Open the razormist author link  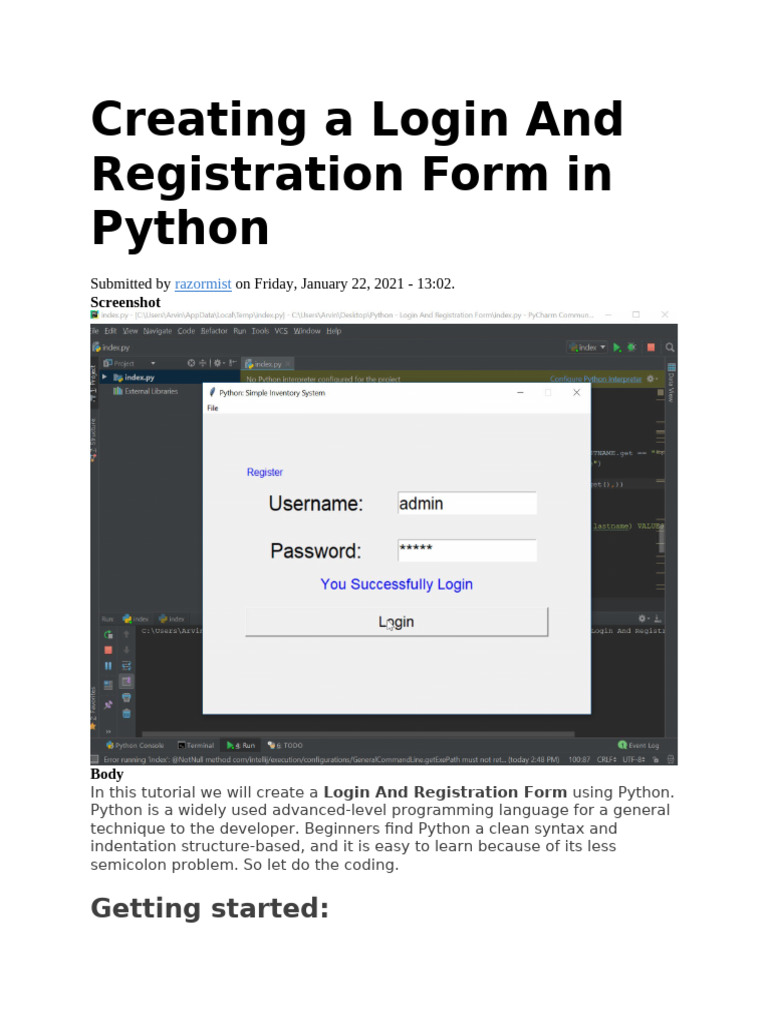(202, 283)
